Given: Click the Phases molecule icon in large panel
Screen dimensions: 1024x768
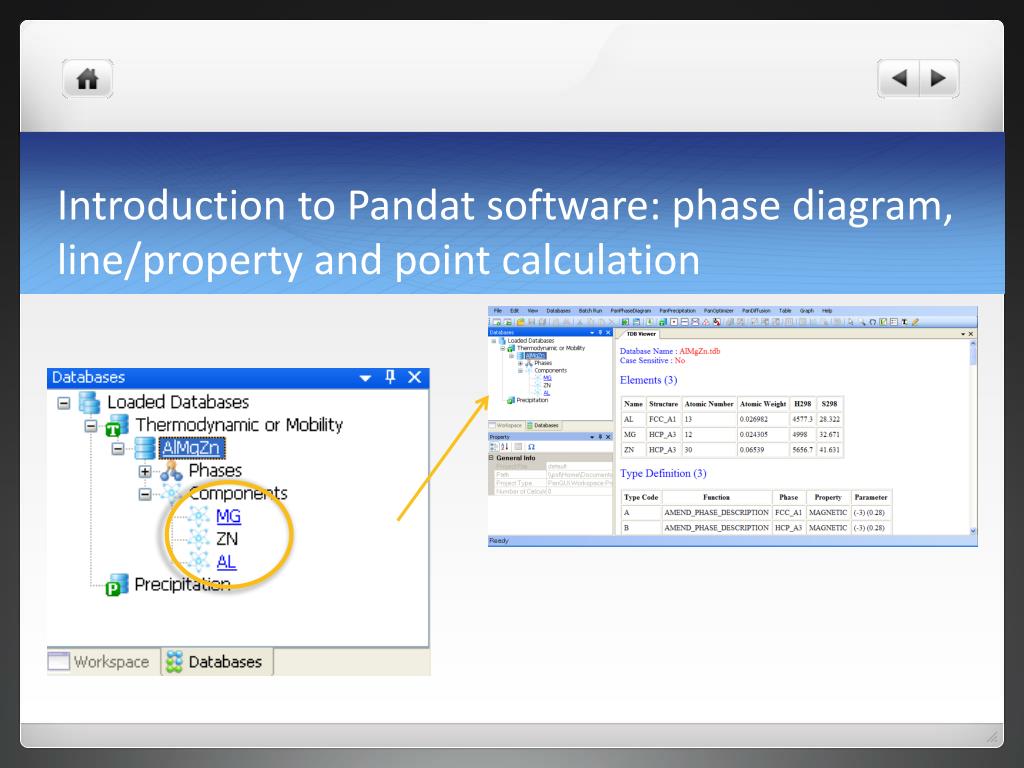Looking at the screenshot, I should pyautogui.click(x=172, y=471).
